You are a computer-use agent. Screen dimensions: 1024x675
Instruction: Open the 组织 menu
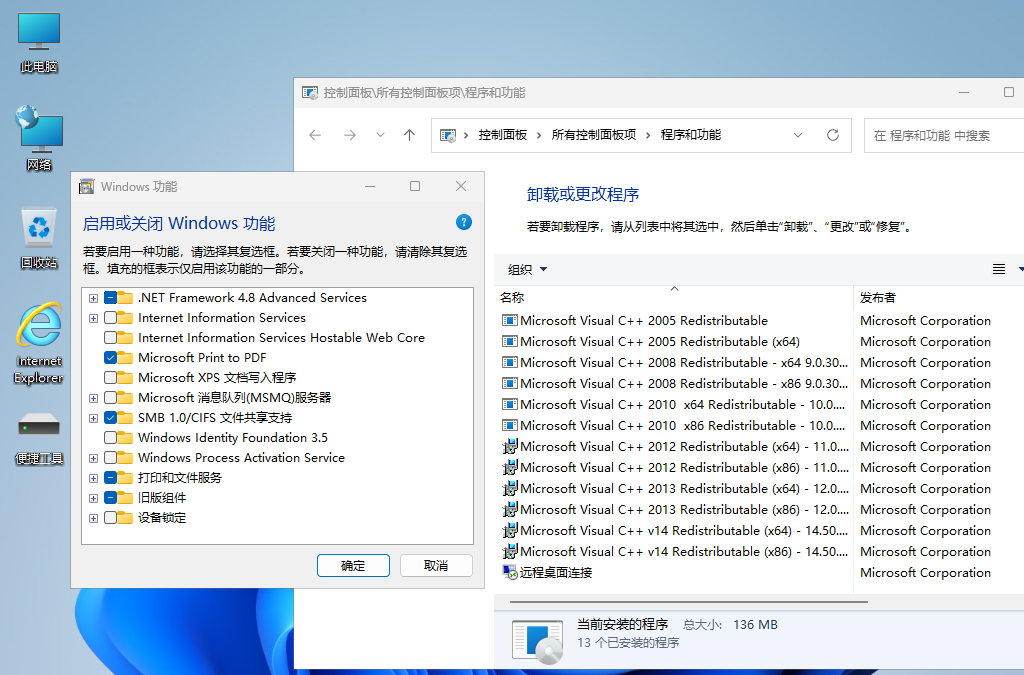click(x=528, y=269)
